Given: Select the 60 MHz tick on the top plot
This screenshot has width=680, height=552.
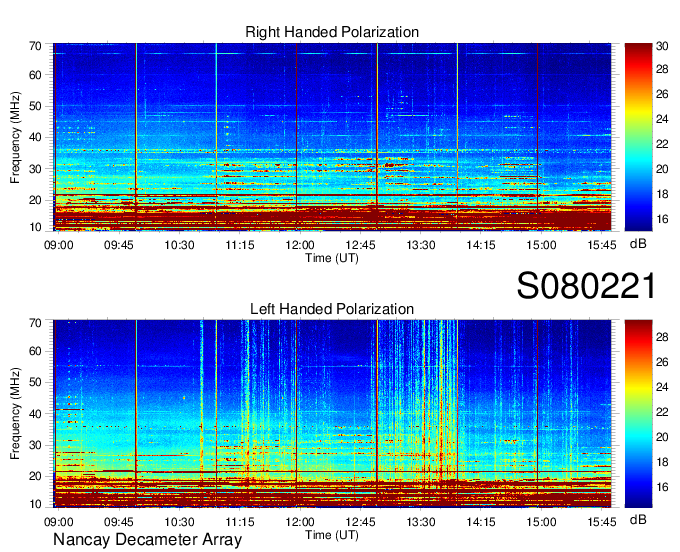Looking at the screenshot, I should tap(35, 75).
